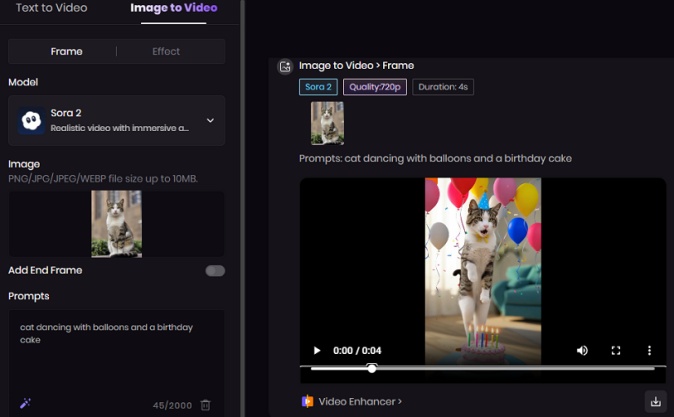Click the Image to Video frame icon
The height and width of the screenshot is (417, 674).
pos(285,66)
